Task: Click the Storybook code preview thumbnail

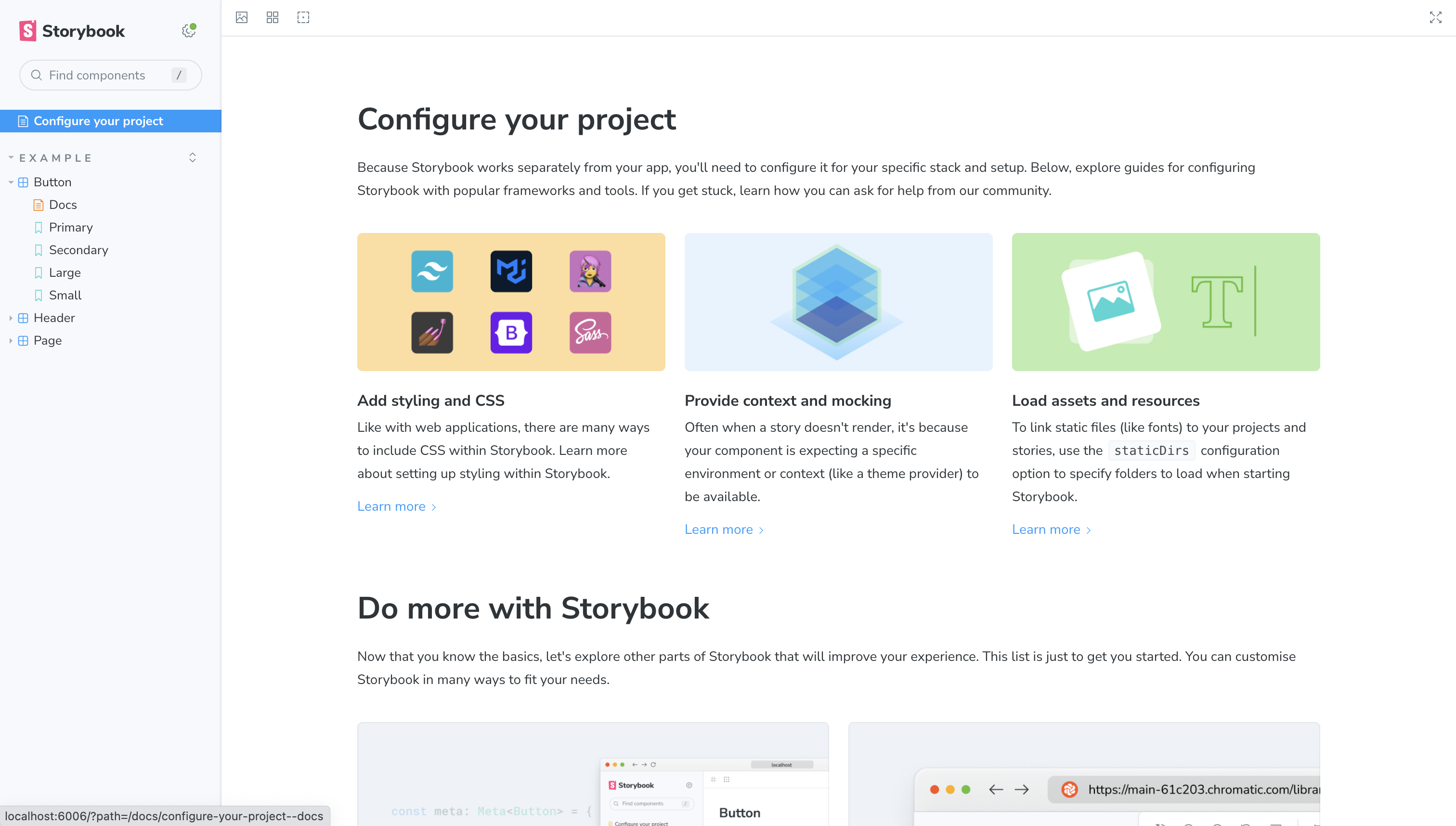Action: click(593, 774)
